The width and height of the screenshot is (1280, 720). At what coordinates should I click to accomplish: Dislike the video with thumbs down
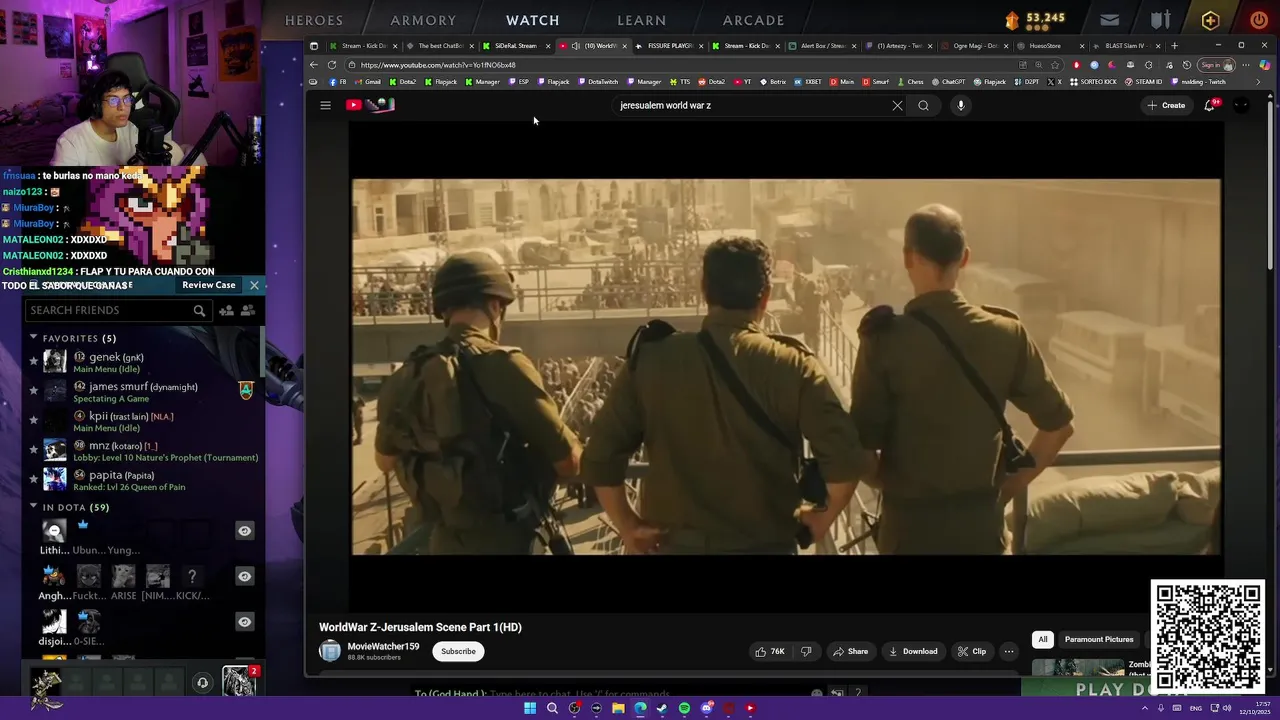pyautogui.click(x=806, y=651)
